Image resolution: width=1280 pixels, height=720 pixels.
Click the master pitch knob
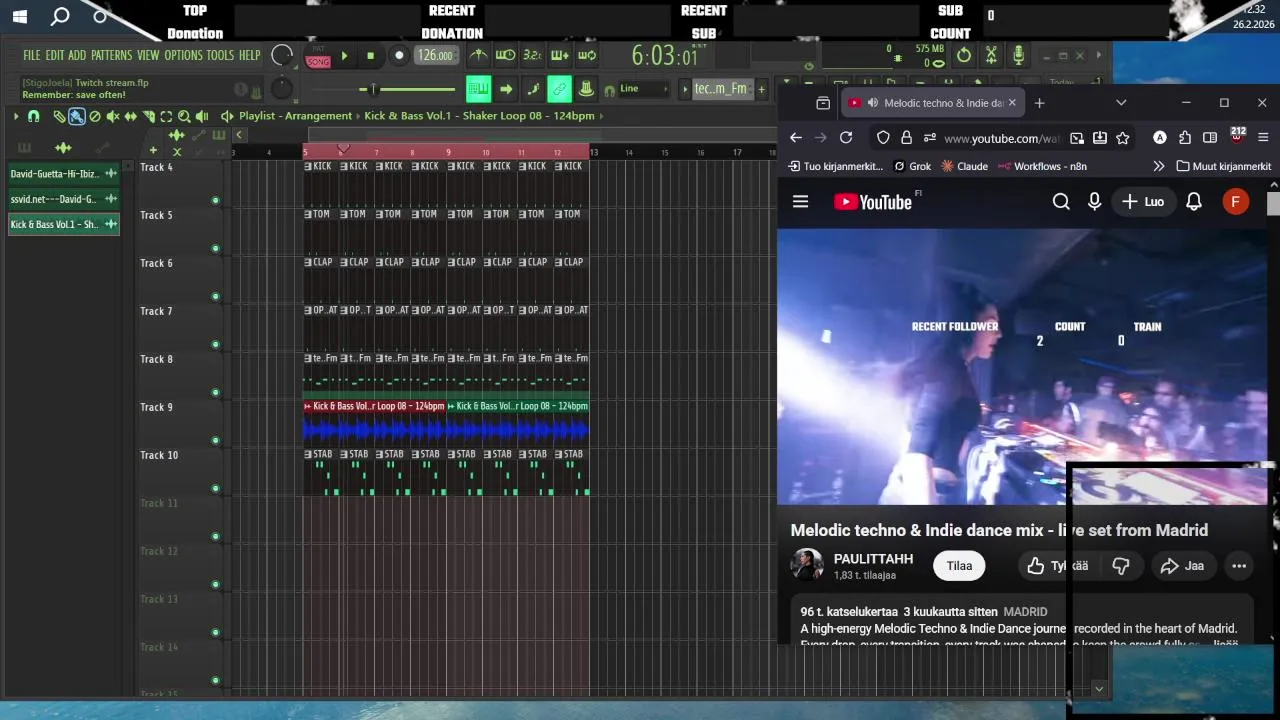click(x=283, y=89)
